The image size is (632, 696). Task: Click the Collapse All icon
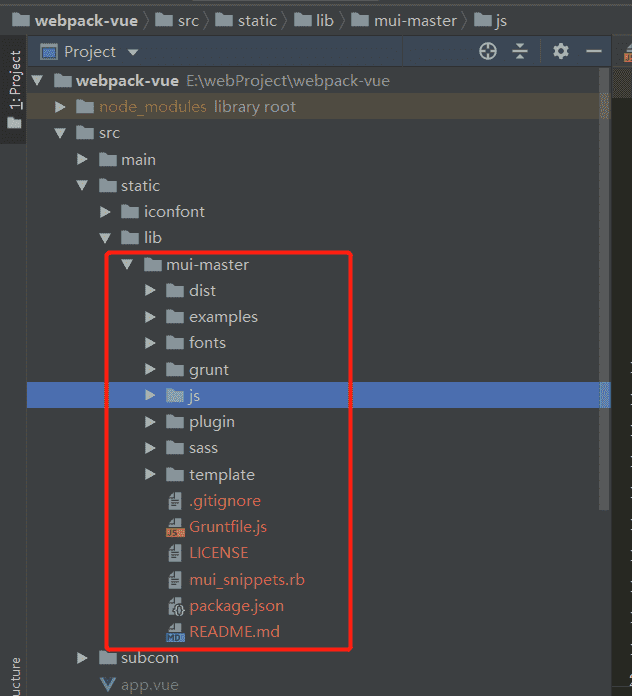[520, 51]
